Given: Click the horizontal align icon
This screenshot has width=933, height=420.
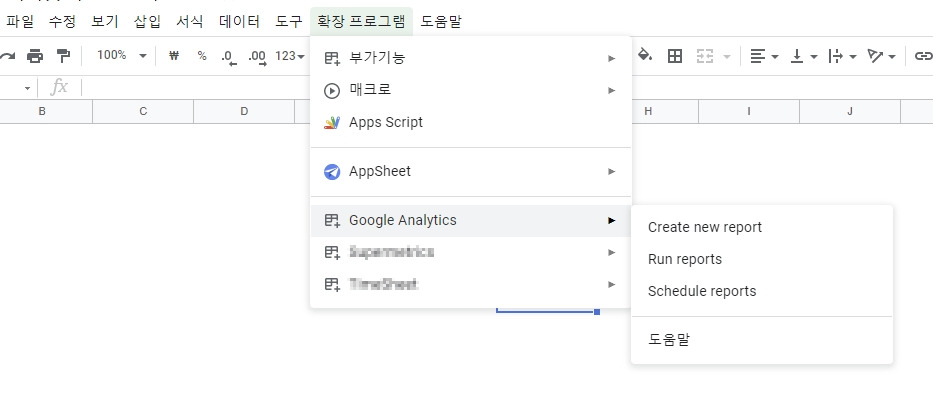Looking at the screenshot, I should click(x=757, y=56).
